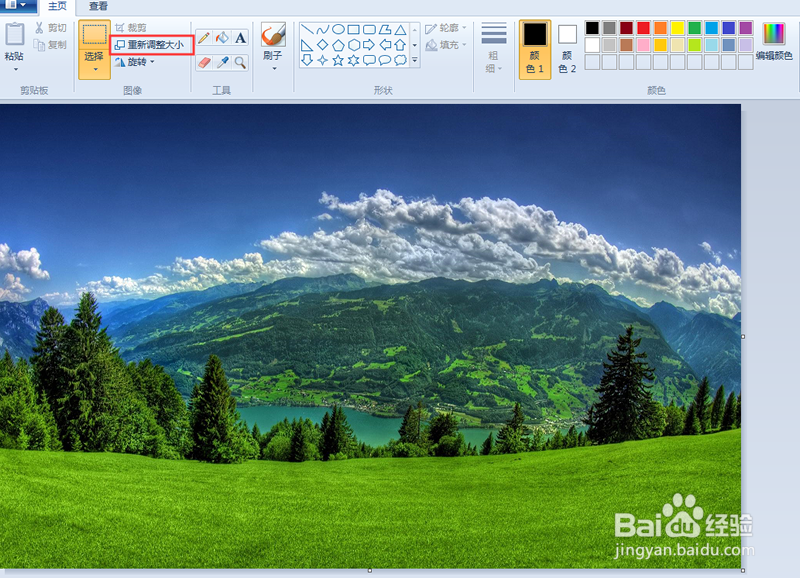Choose the Rectangle shape

point(354,30)
